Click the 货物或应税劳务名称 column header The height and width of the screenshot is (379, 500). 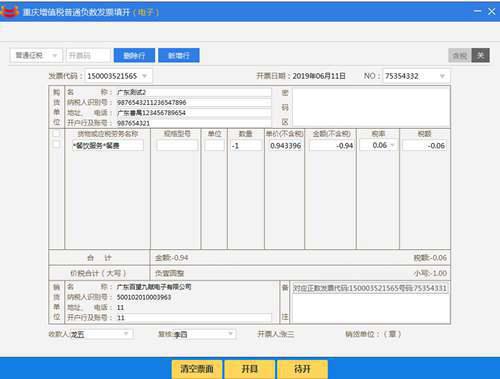pyautogui.click(x=108, y=134)
